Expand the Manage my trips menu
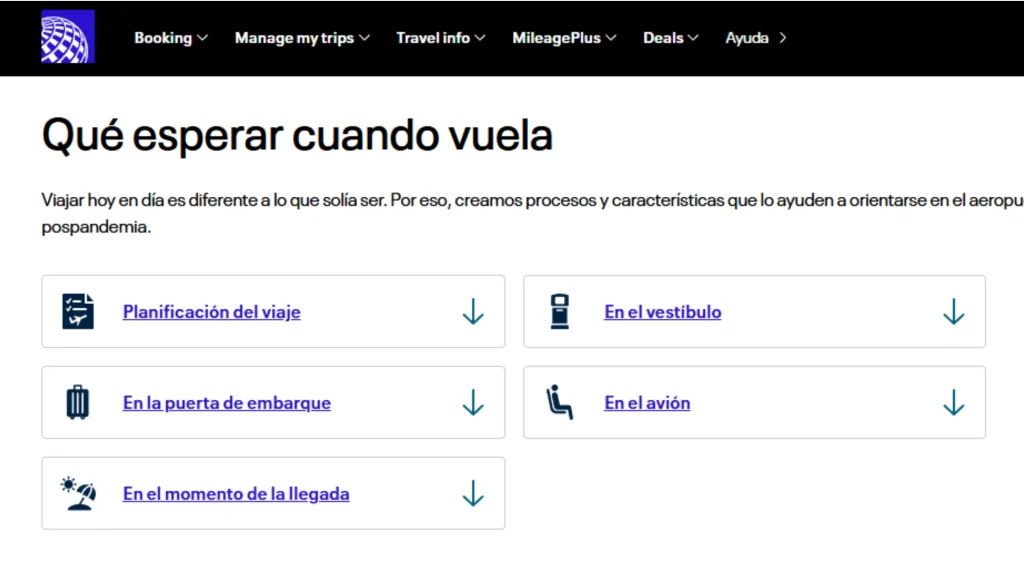The image size is (1024, 576). point(302,38)
